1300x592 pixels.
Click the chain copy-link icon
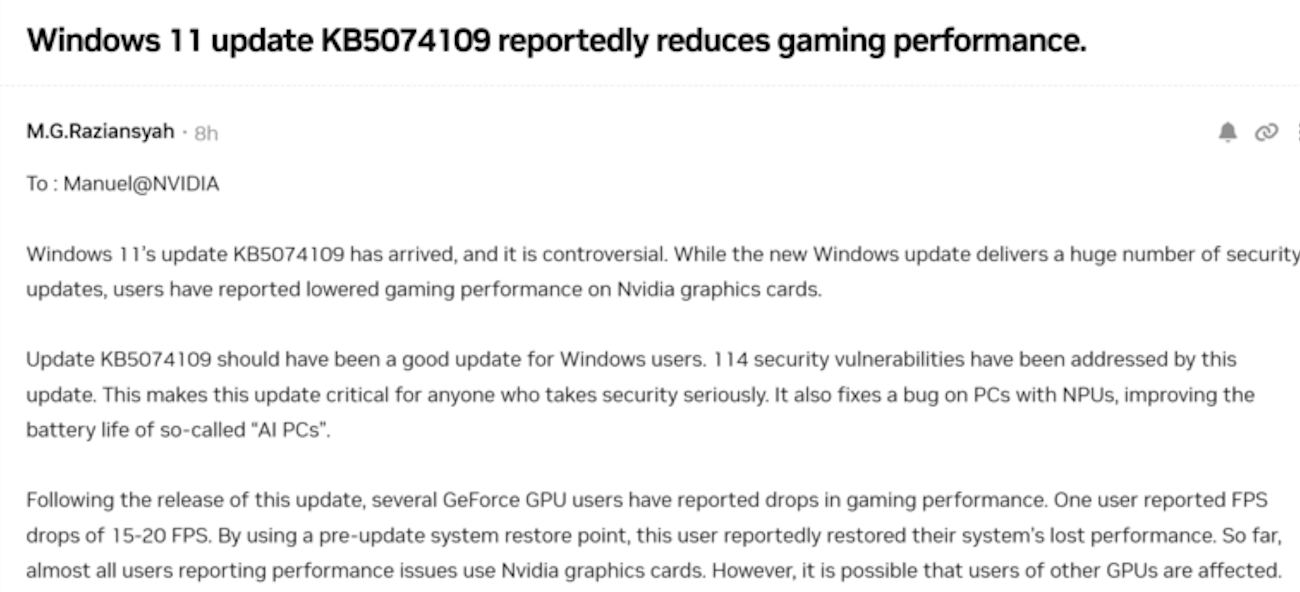point(1266,132)
